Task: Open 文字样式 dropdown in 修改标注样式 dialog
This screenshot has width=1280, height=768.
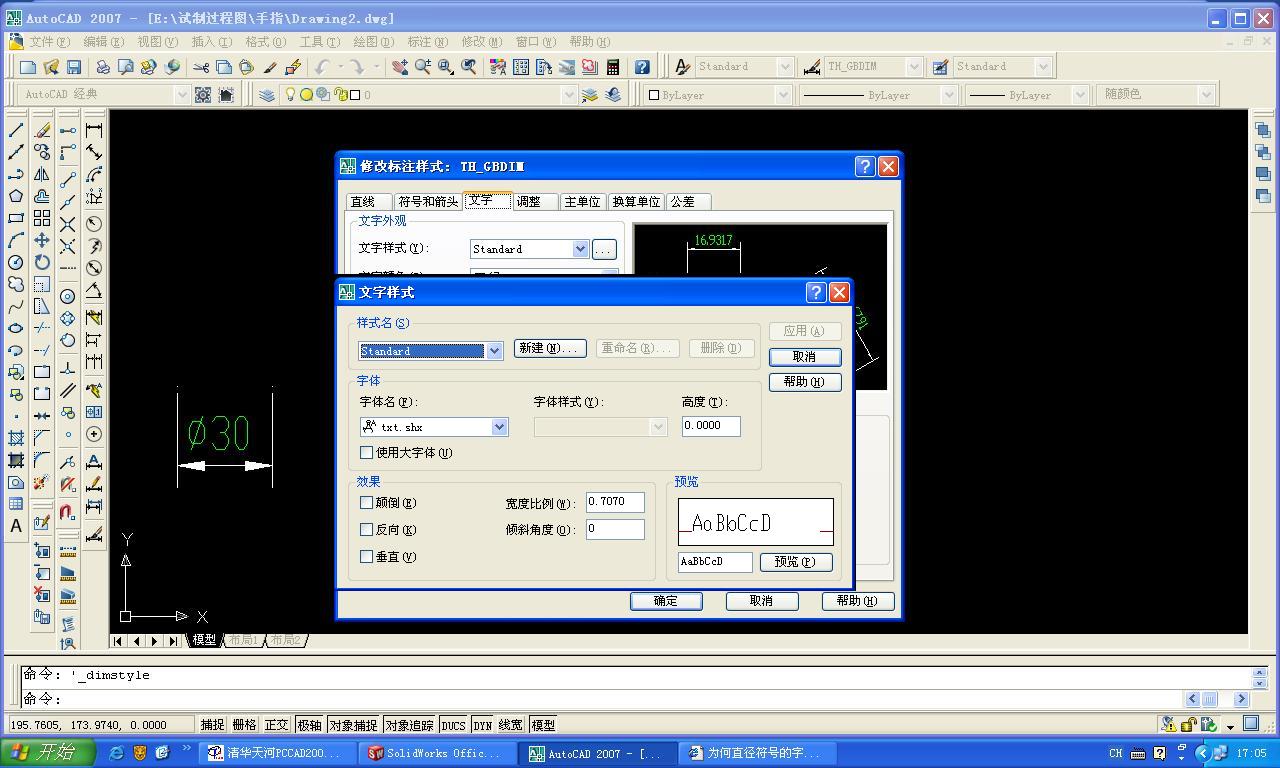Action: [x=580, y=249]
